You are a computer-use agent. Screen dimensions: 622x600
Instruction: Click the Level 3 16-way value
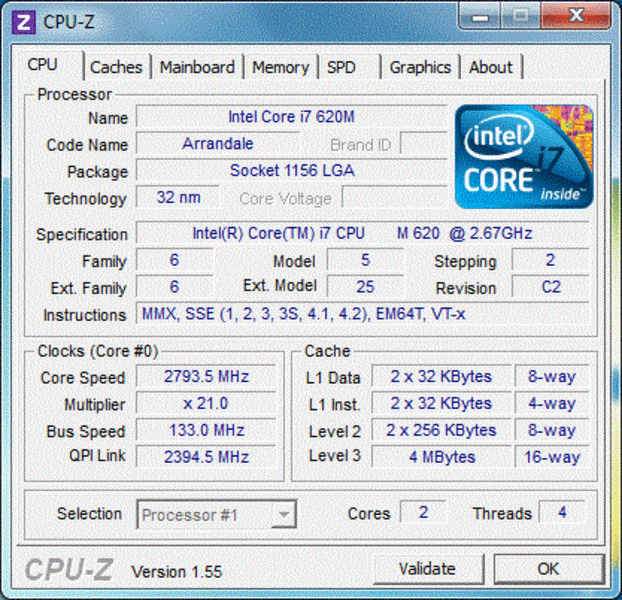coord(552,457)
